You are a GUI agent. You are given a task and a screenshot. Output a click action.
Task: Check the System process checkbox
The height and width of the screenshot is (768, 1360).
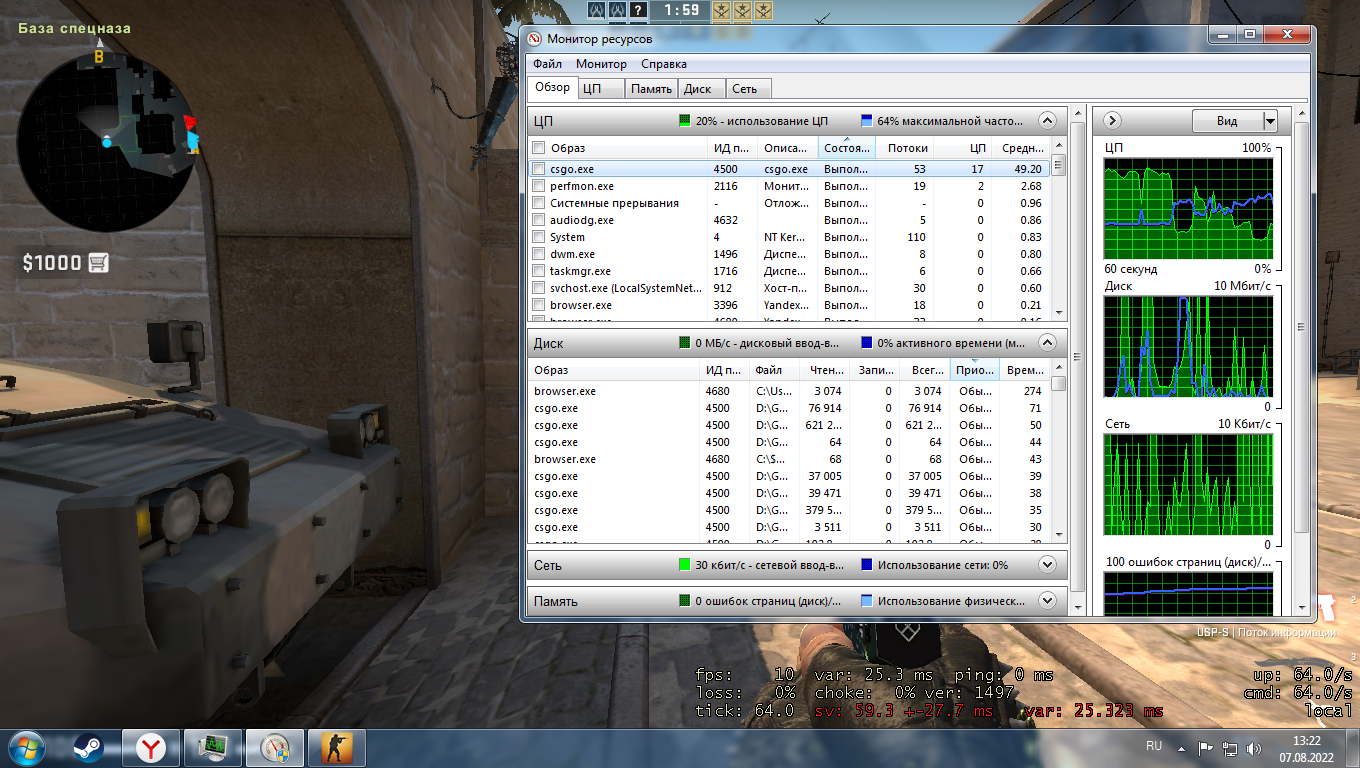point(539,237)
